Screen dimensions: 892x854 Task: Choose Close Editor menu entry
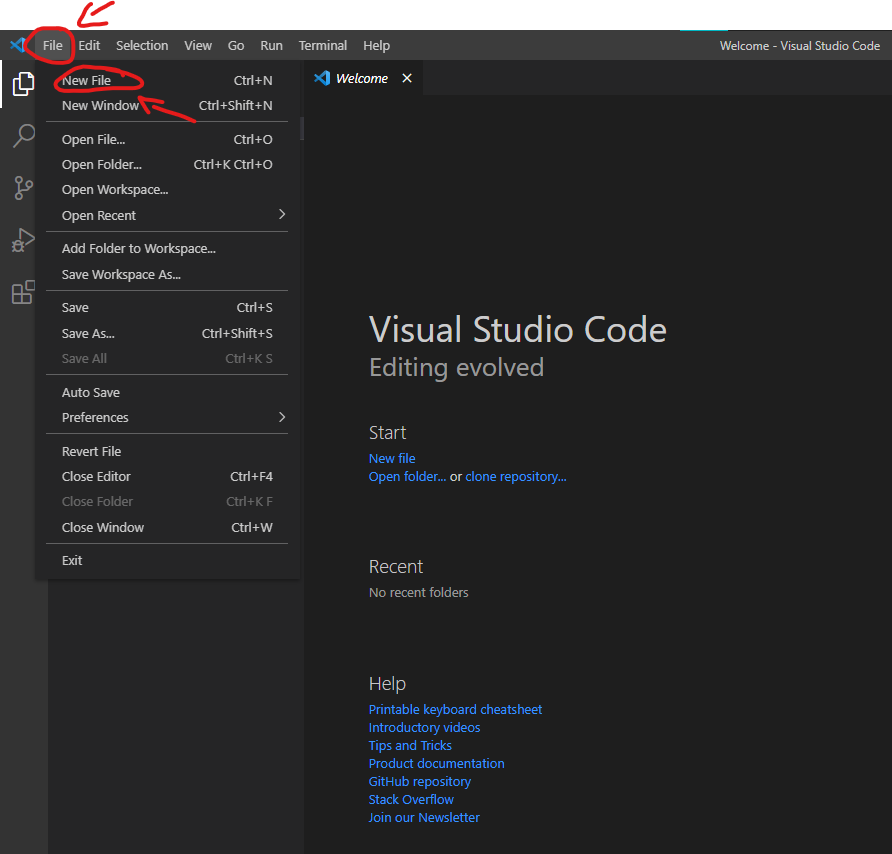click(167, 476)
